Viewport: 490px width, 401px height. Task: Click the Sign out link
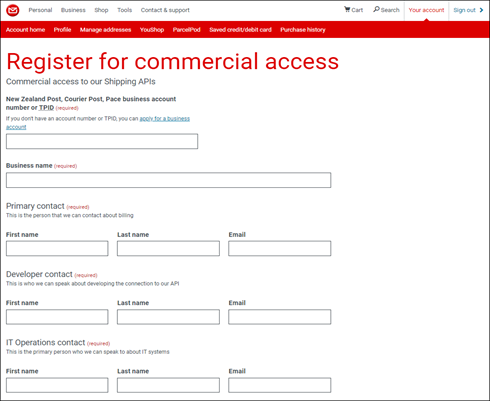click(x=464, y=10)
